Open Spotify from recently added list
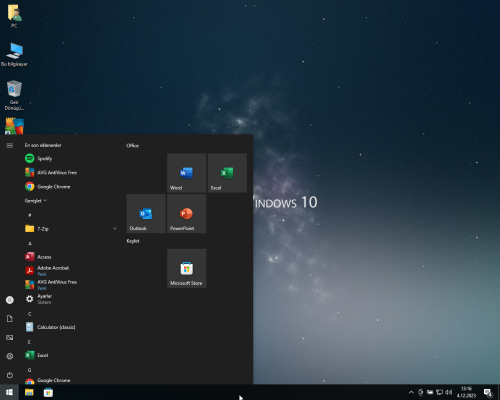The image size is (500, 400). tap(71, 158)
